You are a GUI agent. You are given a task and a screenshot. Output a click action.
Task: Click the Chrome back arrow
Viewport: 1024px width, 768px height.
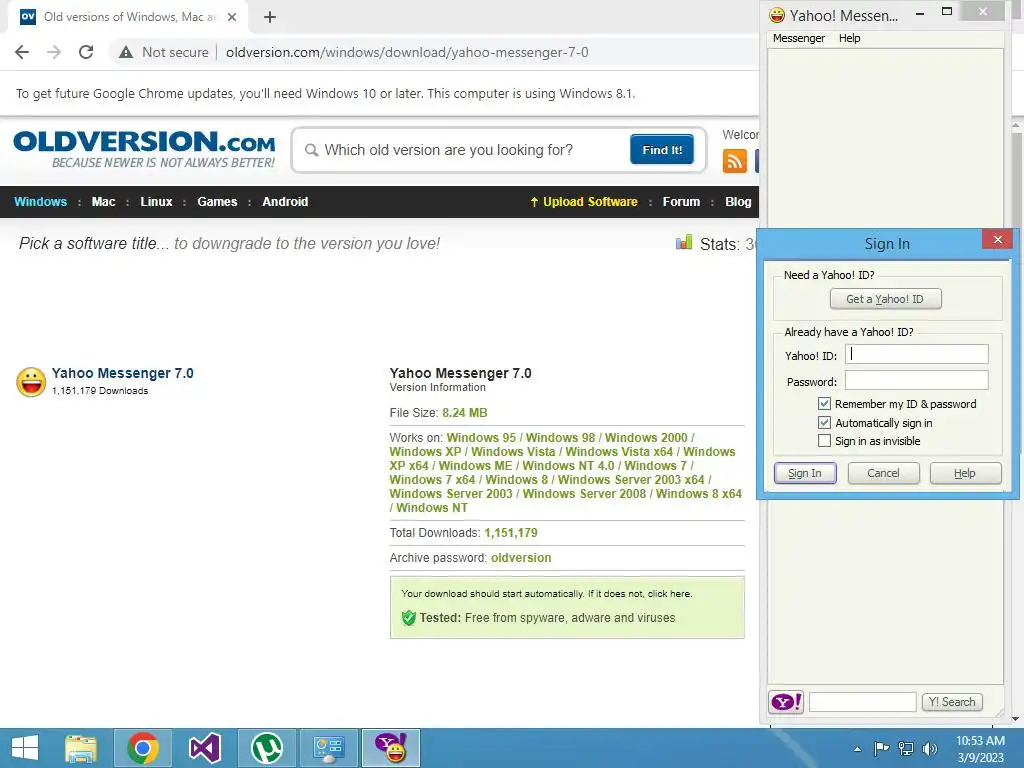22,52
